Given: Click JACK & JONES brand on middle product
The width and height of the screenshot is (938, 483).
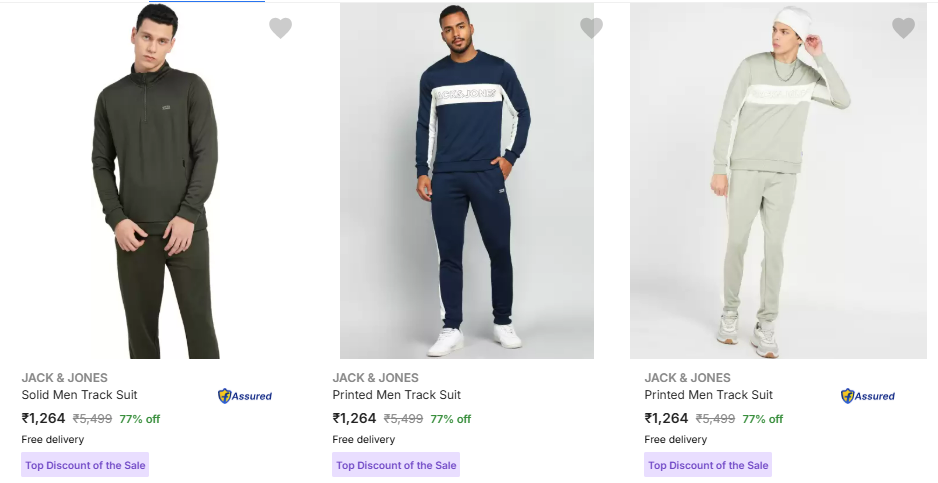Looking at the screenshot, I should (376, 378).
